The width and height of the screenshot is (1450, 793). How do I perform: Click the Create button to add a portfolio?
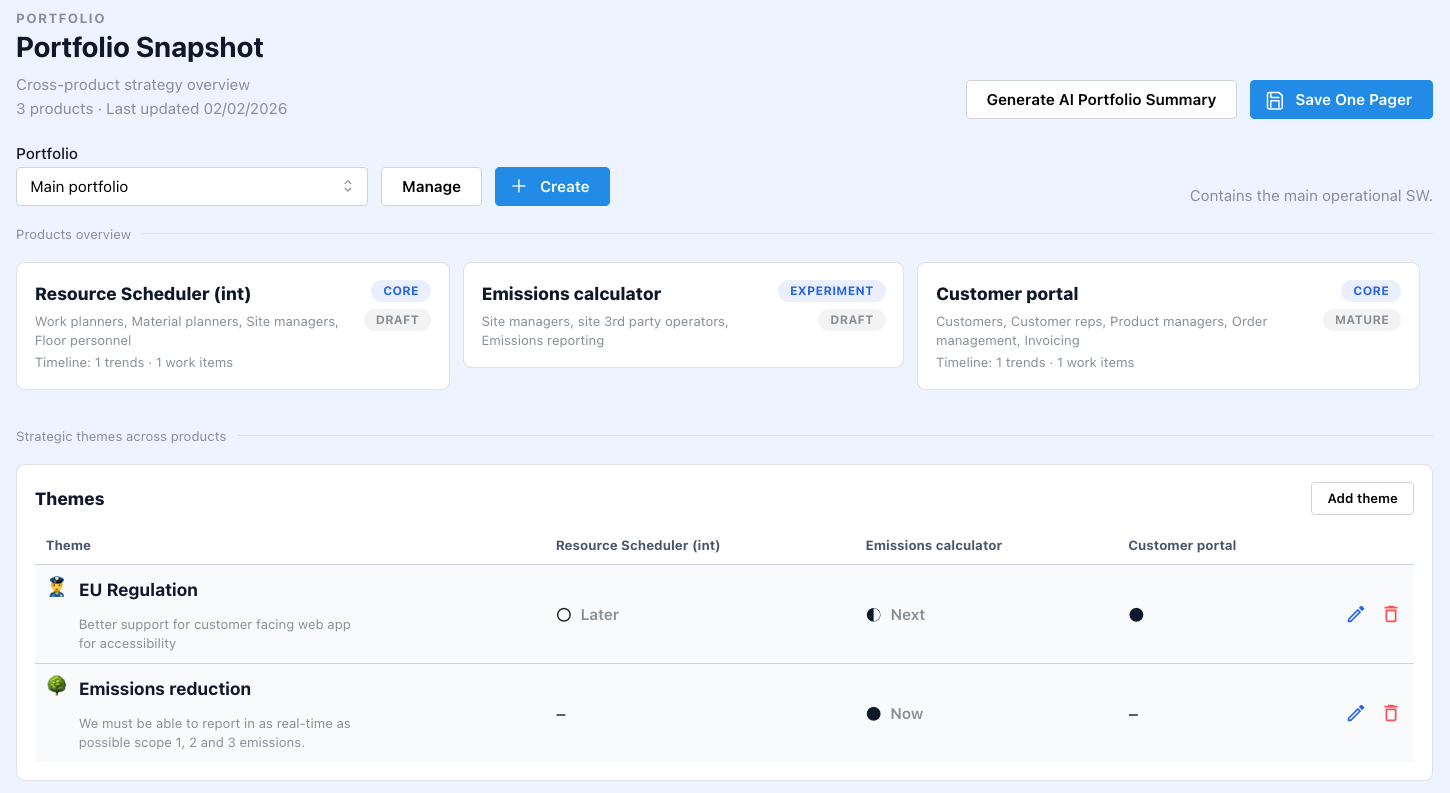tap(552, 186)
